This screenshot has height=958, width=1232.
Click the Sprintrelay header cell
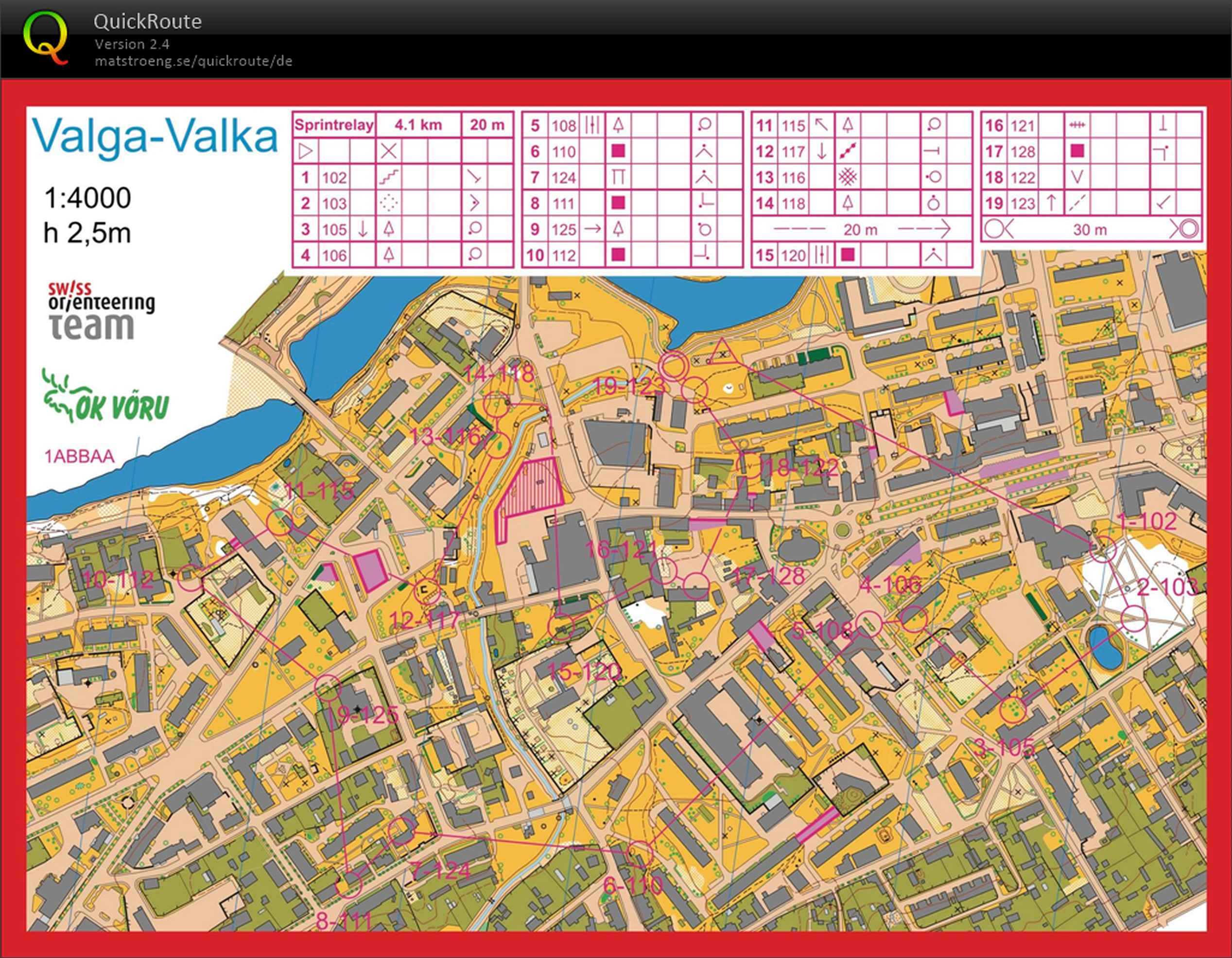point(334,125)
